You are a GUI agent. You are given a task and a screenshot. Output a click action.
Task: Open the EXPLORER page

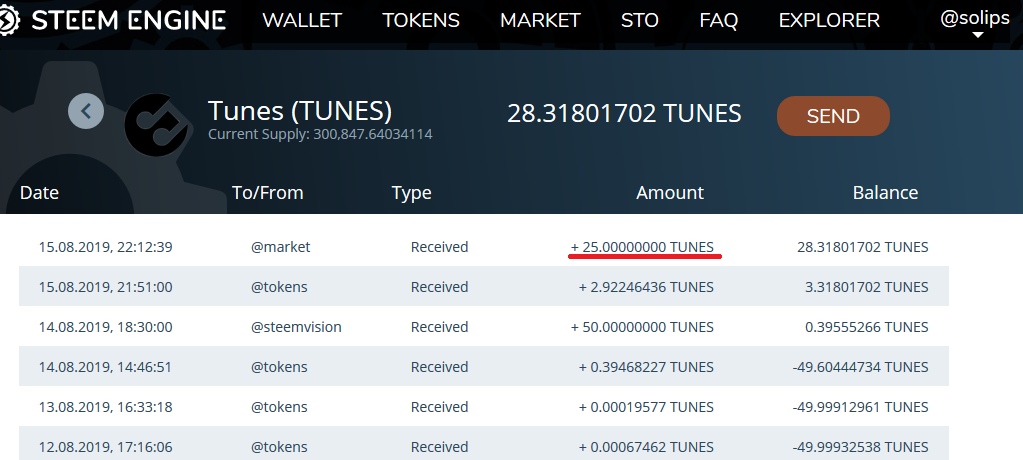[x=829, y=20]
